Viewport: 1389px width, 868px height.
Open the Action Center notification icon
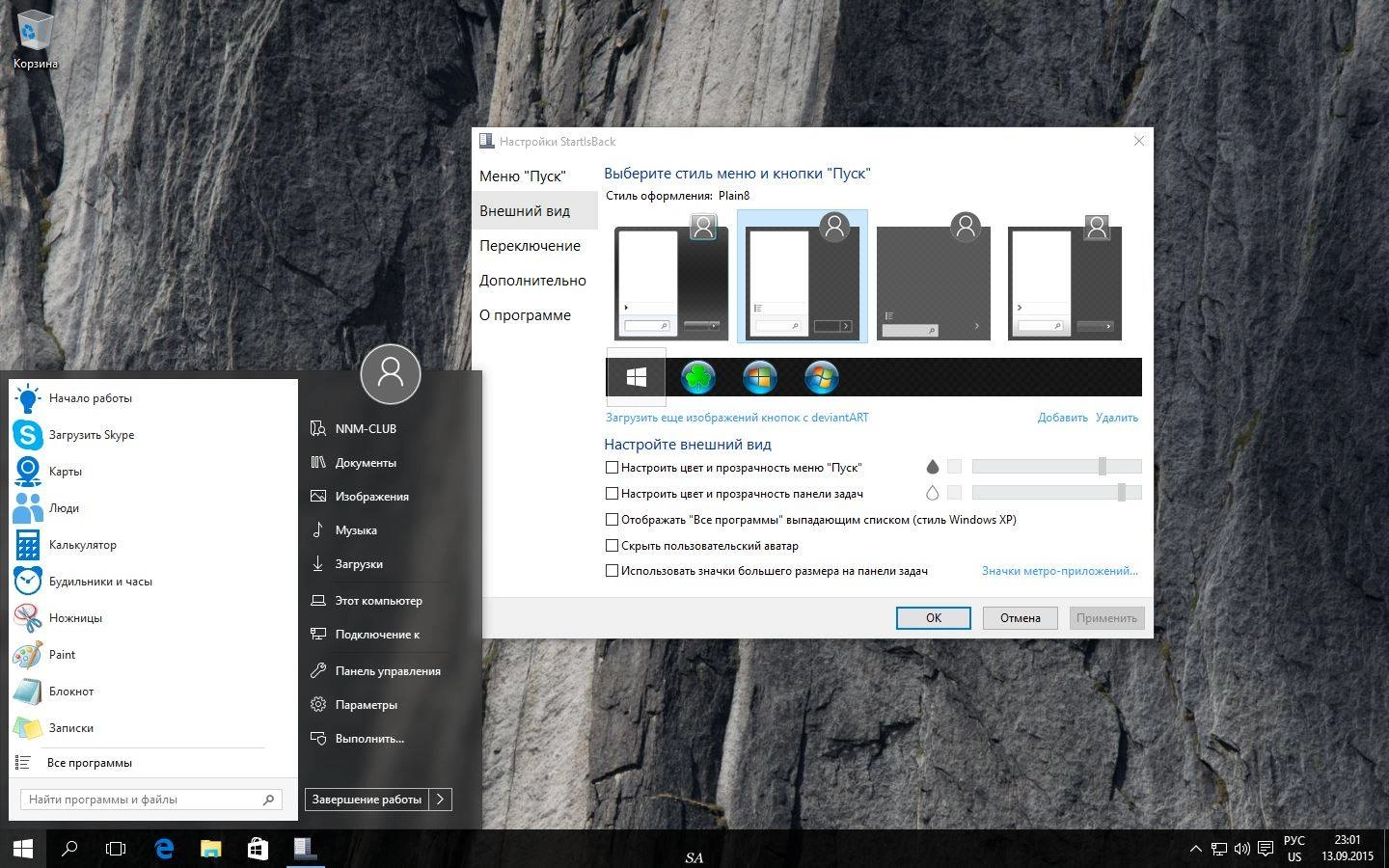coord(1266,849)
